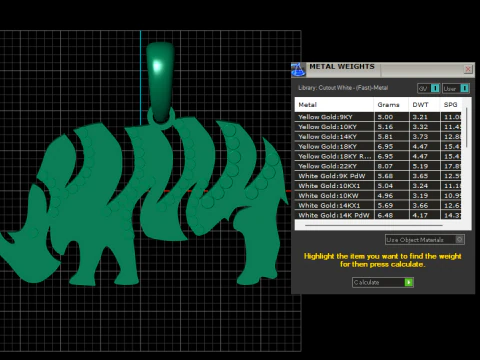The width and height of the screenshot is (480, 360).
Task: Select the White Gold:9K PdW row
Action: pos(378,176)
